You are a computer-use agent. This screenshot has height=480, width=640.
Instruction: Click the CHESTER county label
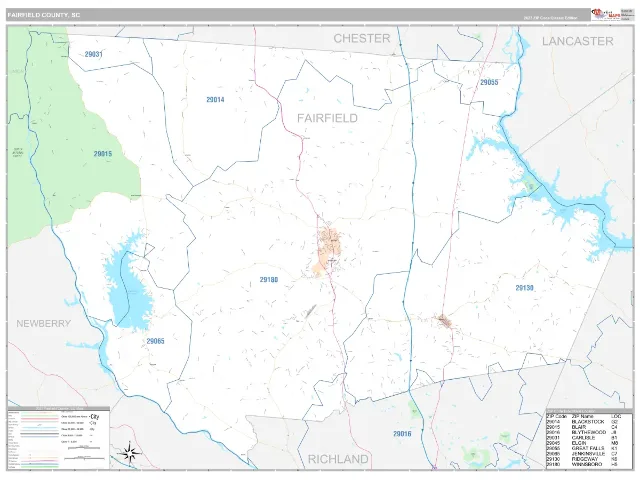(362, 38)
